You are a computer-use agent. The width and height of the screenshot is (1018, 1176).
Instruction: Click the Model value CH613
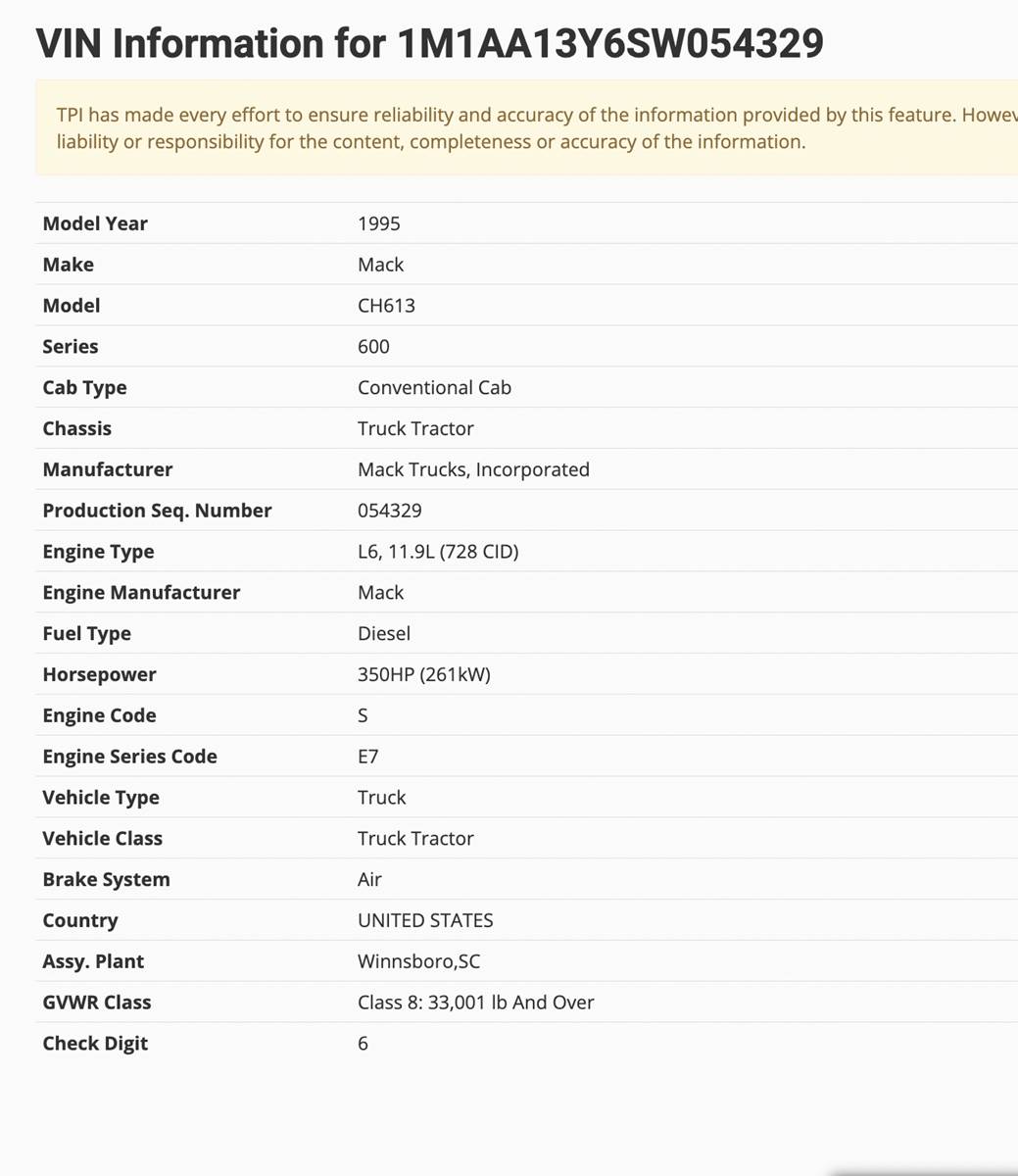point(386,306)
